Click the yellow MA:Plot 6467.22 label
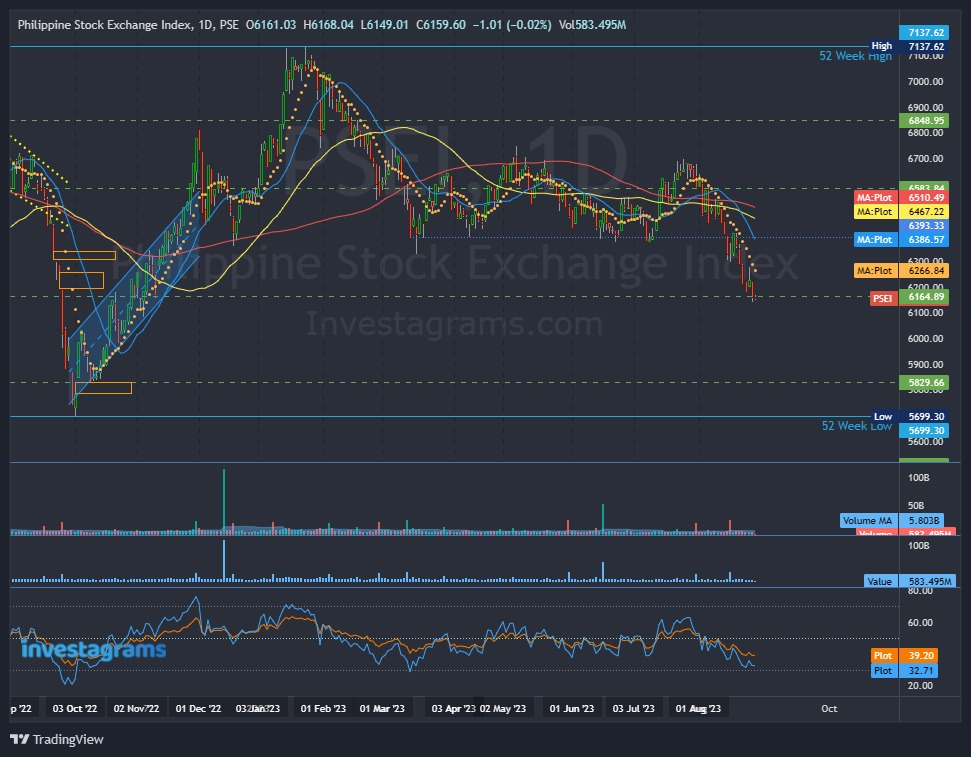 coord(901,212)
